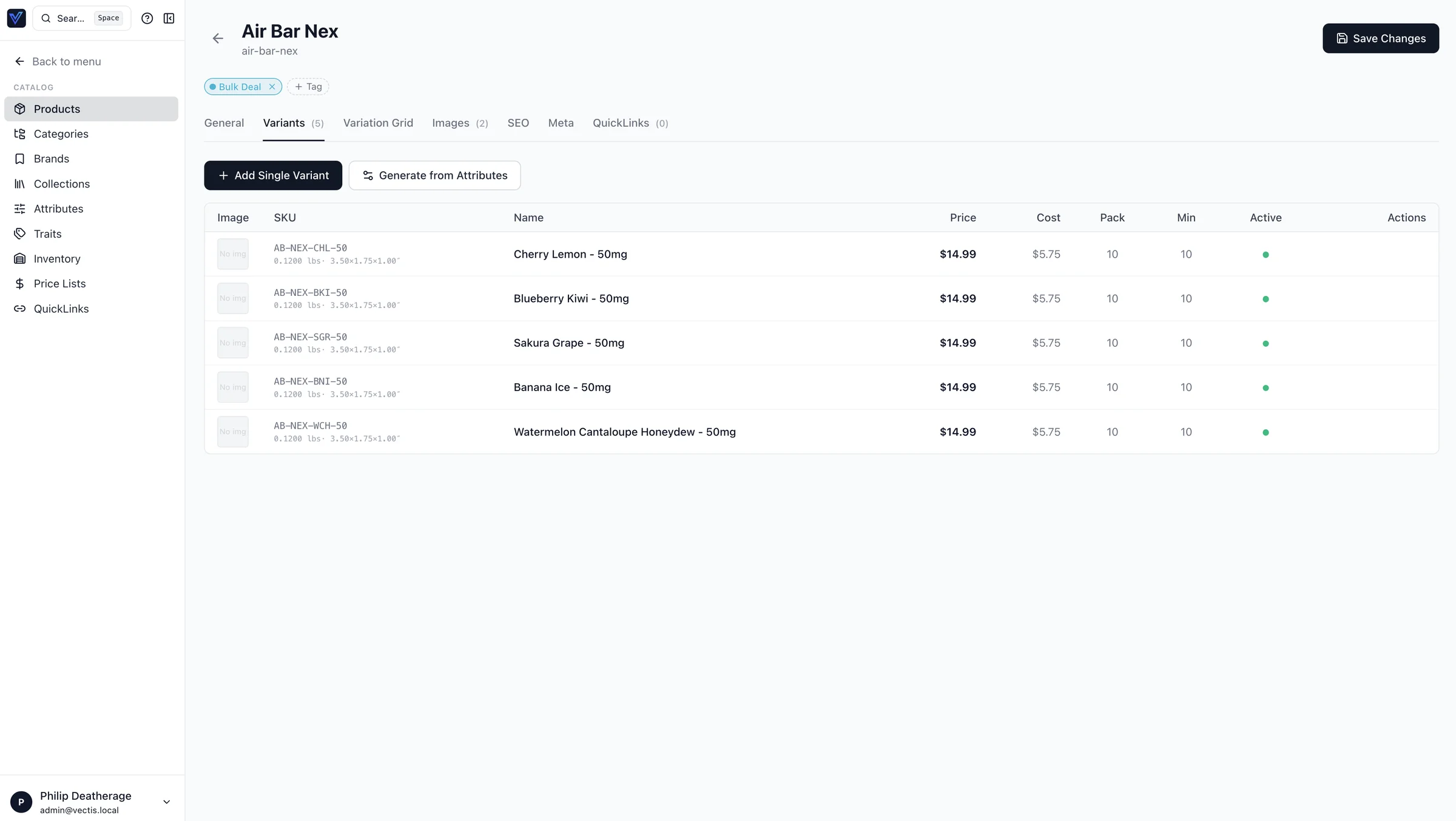The height and width of the screenshot is (821, 1456).
Task: Open the Brands page
Action: click(x=52, y=158)
